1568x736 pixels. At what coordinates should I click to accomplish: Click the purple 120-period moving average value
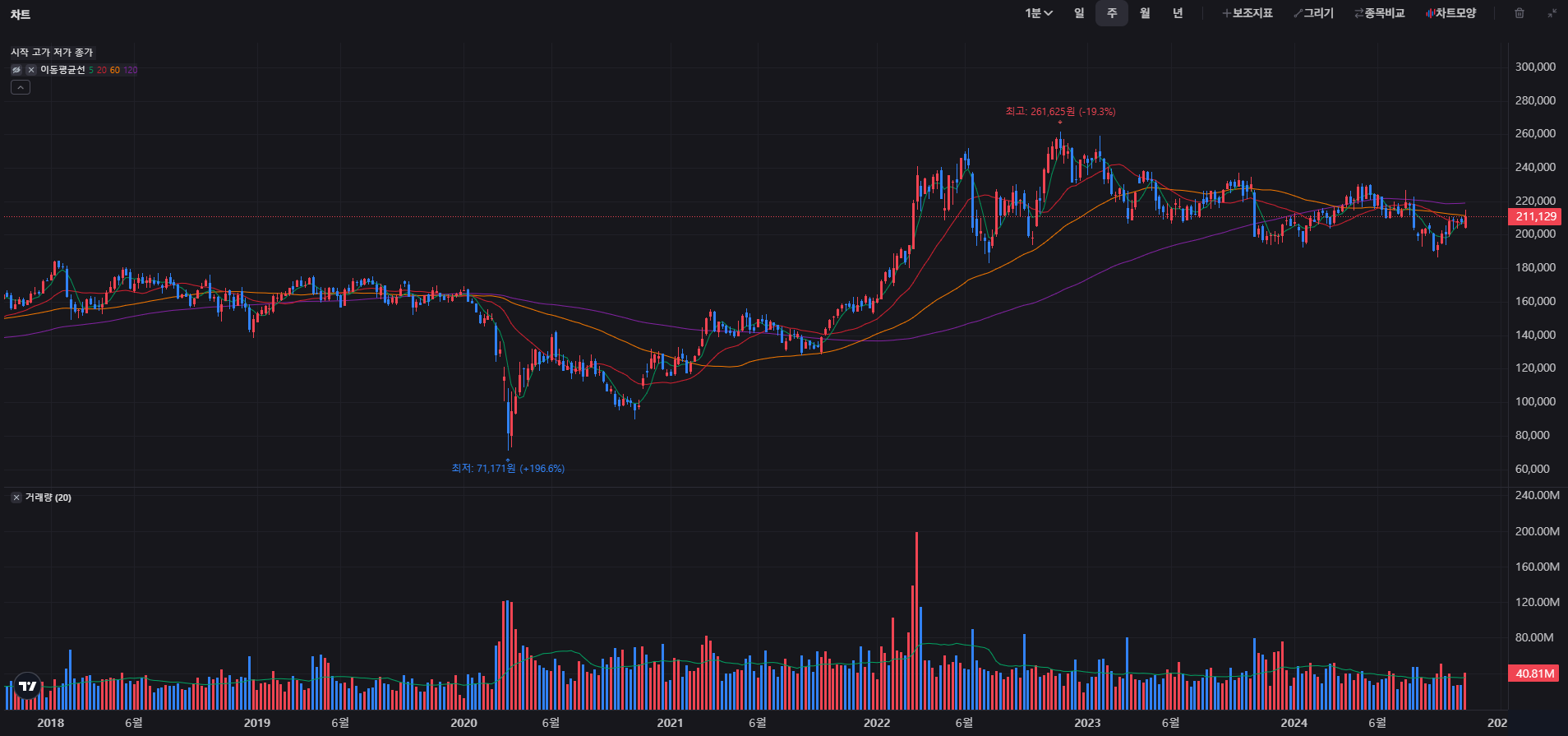pos(131,70)
